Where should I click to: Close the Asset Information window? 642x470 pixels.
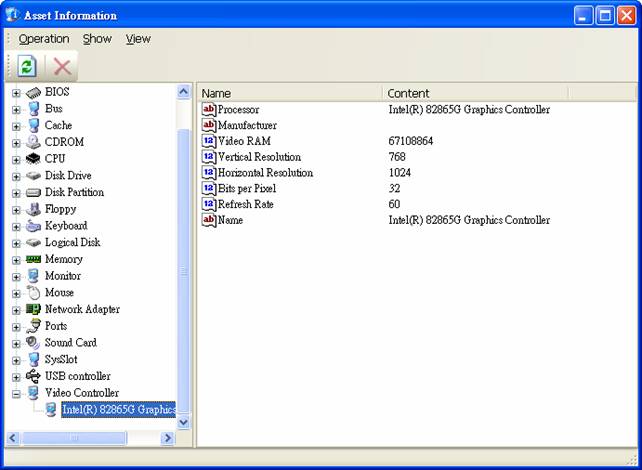(626, 16)
